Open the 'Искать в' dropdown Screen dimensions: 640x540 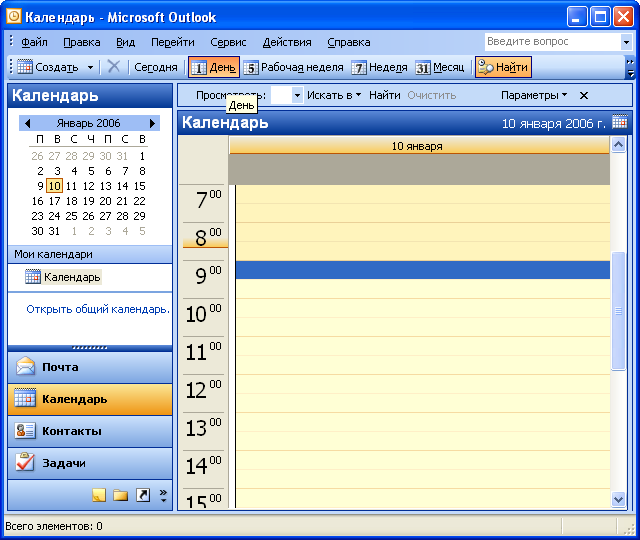click(334, 95)
